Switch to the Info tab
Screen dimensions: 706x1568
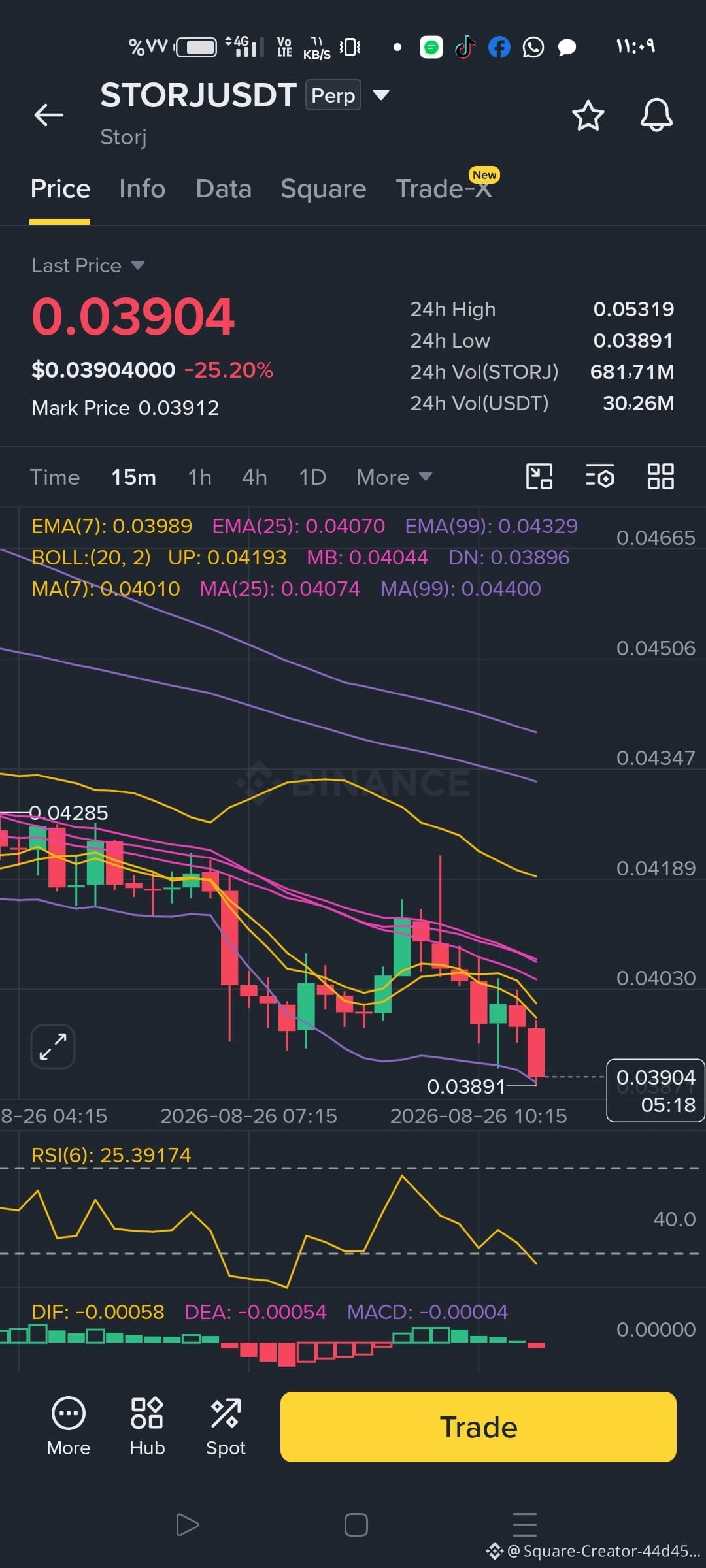[142, 189]
